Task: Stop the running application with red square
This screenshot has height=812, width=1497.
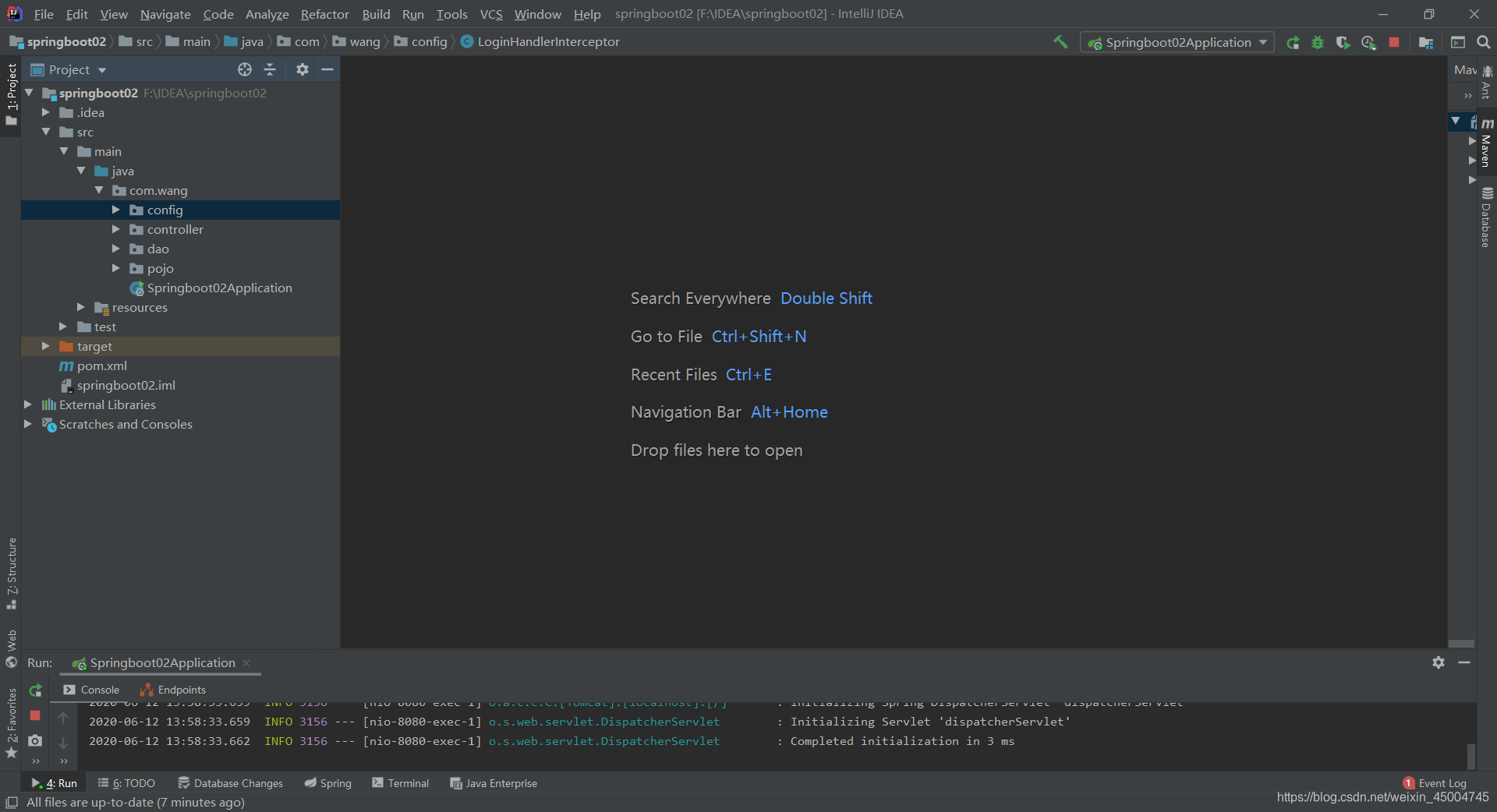Action: point(1395,42)
